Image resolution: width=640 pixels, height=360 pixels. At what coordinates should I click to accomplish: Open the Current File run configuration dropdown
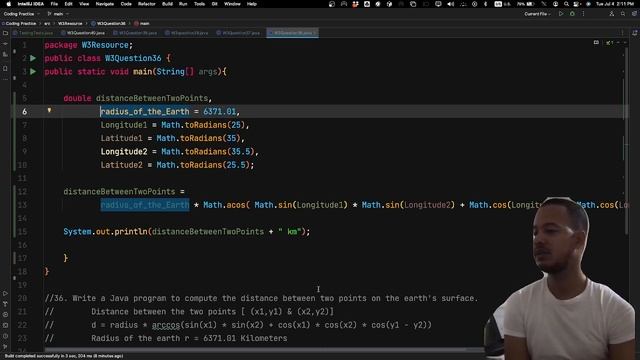[537, 14]
